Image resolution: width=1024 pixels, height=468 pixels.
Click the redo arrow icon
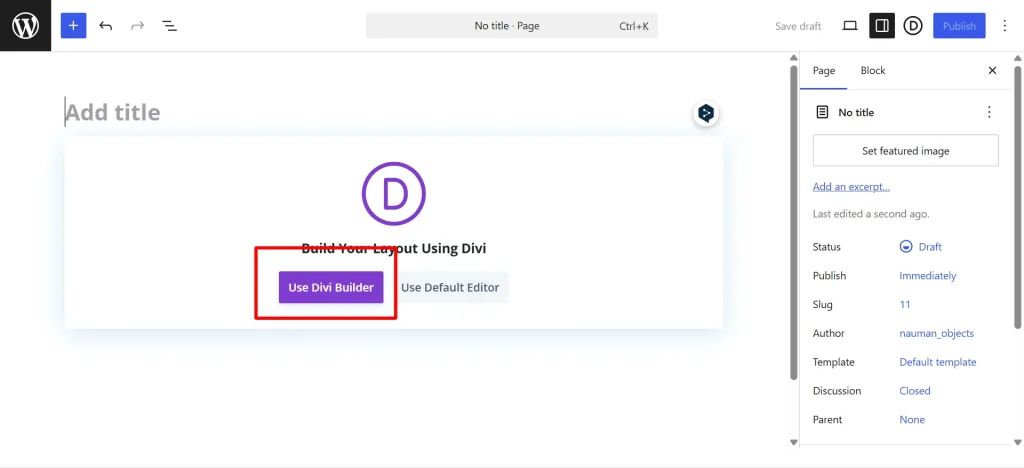click(x=137, y=26)
